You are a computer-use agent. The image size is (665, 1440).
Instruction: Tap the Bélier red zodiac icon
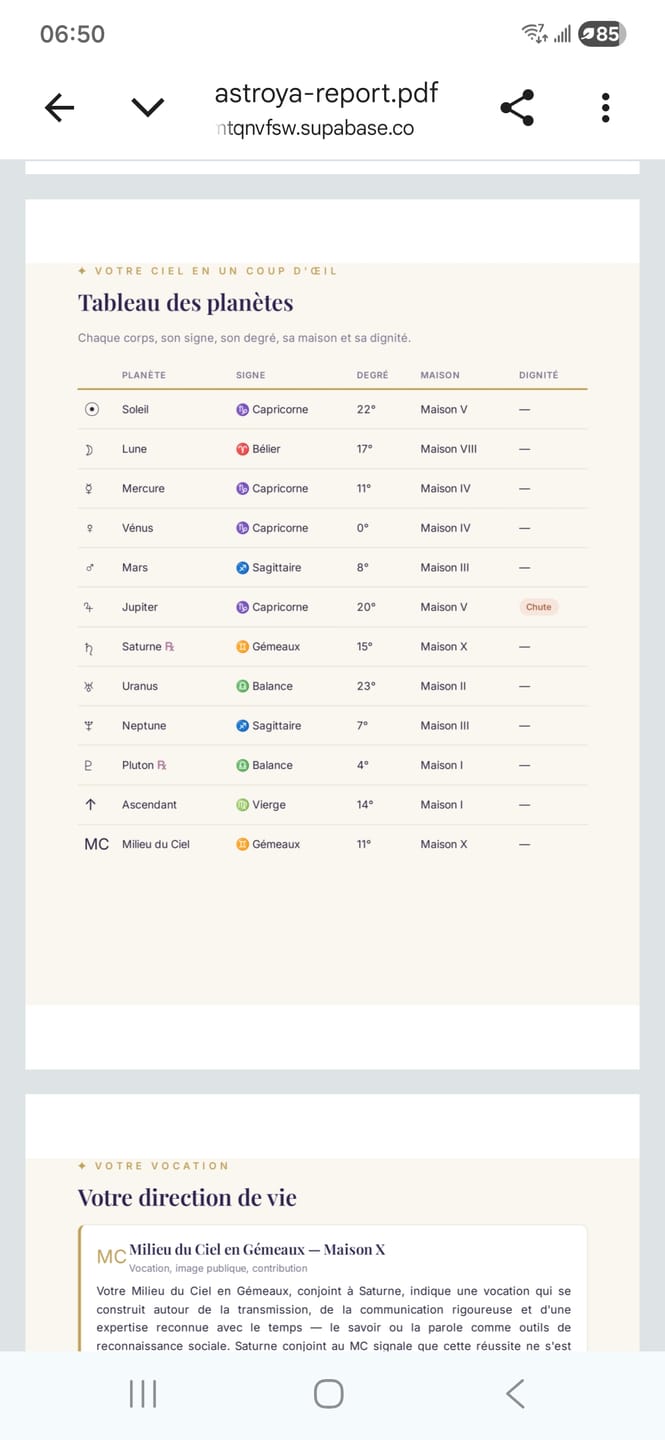(242, 449)
